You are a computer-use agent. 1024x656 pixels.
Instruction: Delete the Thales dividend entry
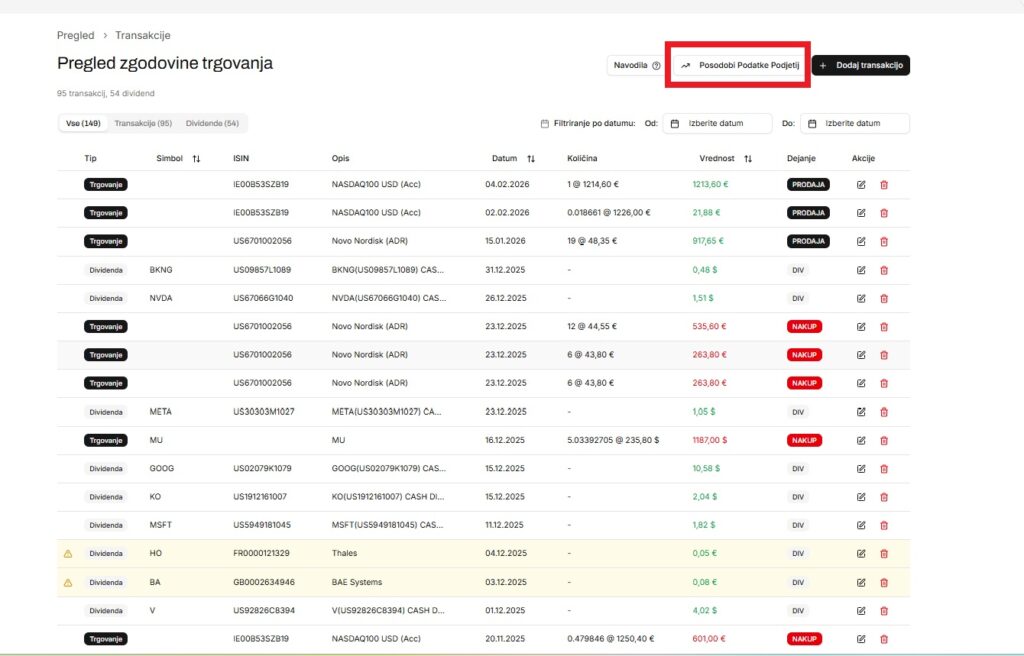click(x=883, y=553)
